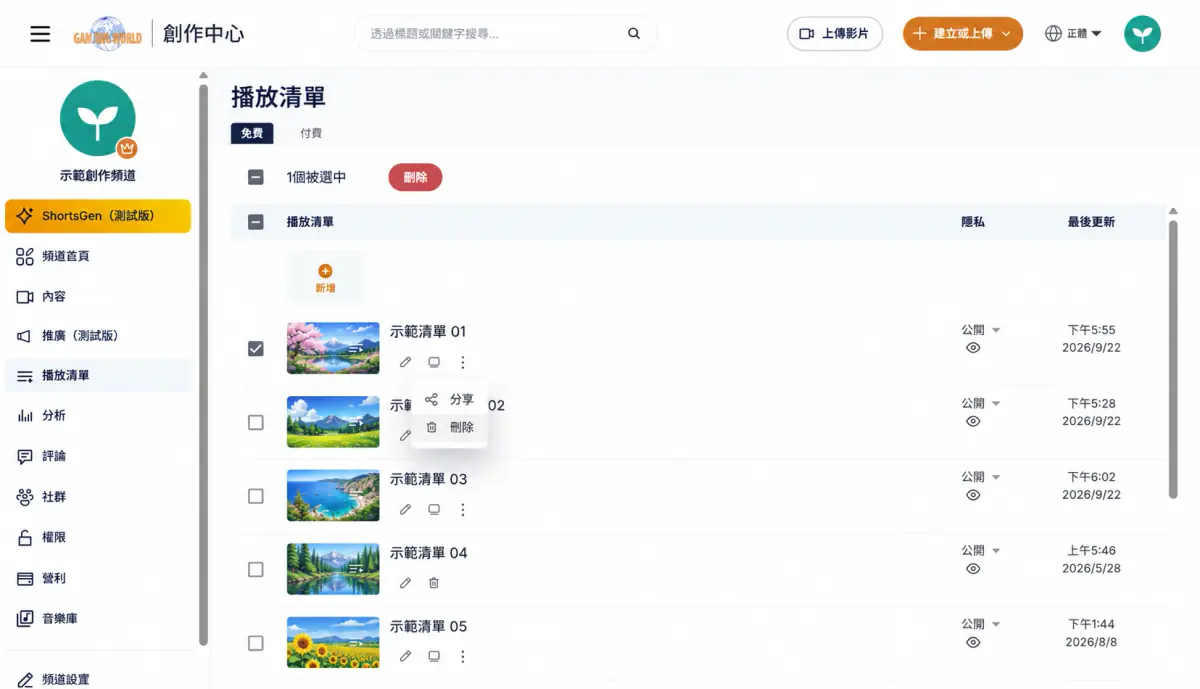Image resolution: width=1200 pixels, height=689 pixels.
Task: Open 公開 privacy dropdown for 示範清單 04
Action: (981, 550)
